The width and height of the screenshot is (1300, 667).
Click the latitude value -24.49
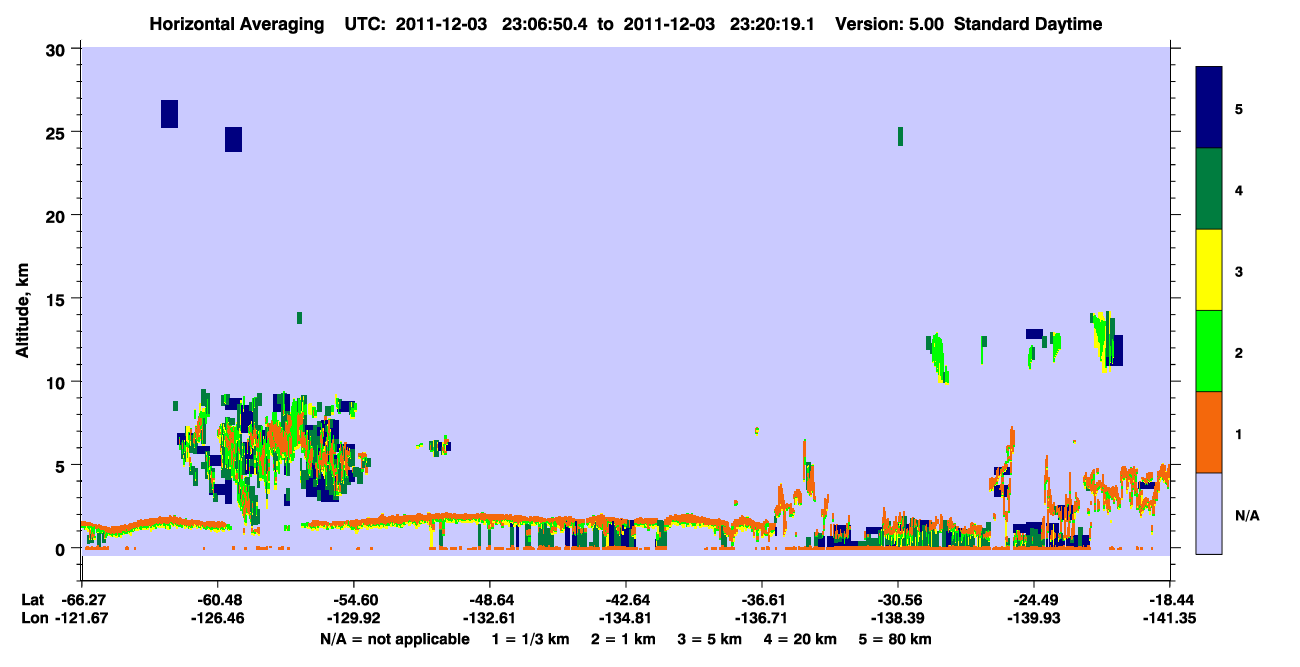[x=1035, y=599]
